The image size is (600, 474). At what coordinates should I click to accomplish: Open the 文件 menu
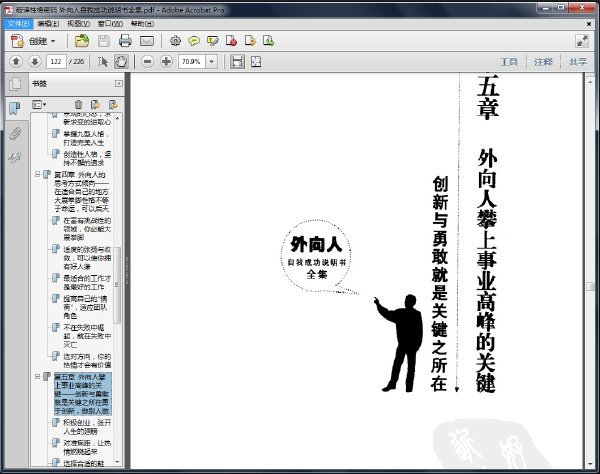[18, 24]
